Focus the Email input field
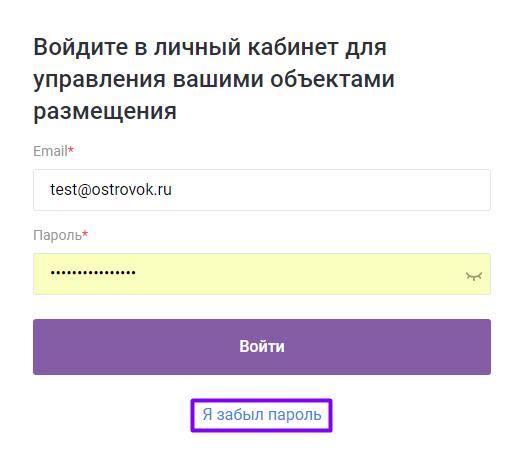The height and width of the screenshot is (454, 529). pyautogui.click(x=262, y=190)
